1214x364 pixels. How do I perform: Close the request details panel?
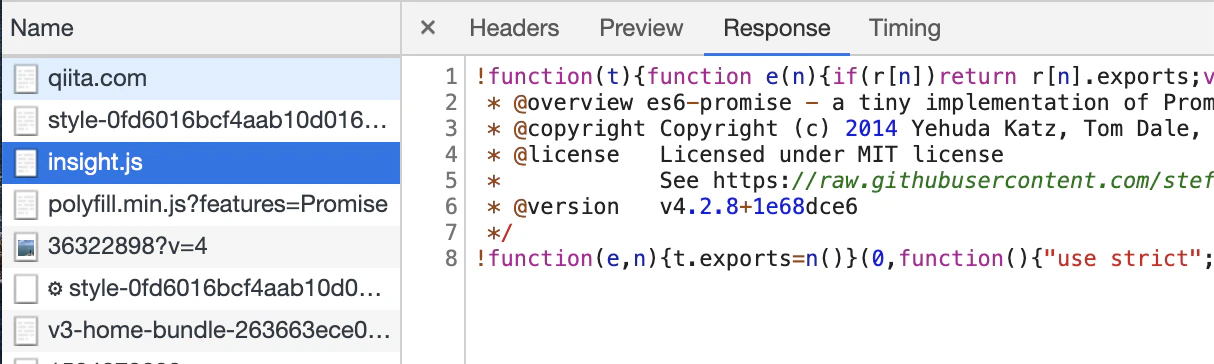pyautogui.click(x=428, y=28)
